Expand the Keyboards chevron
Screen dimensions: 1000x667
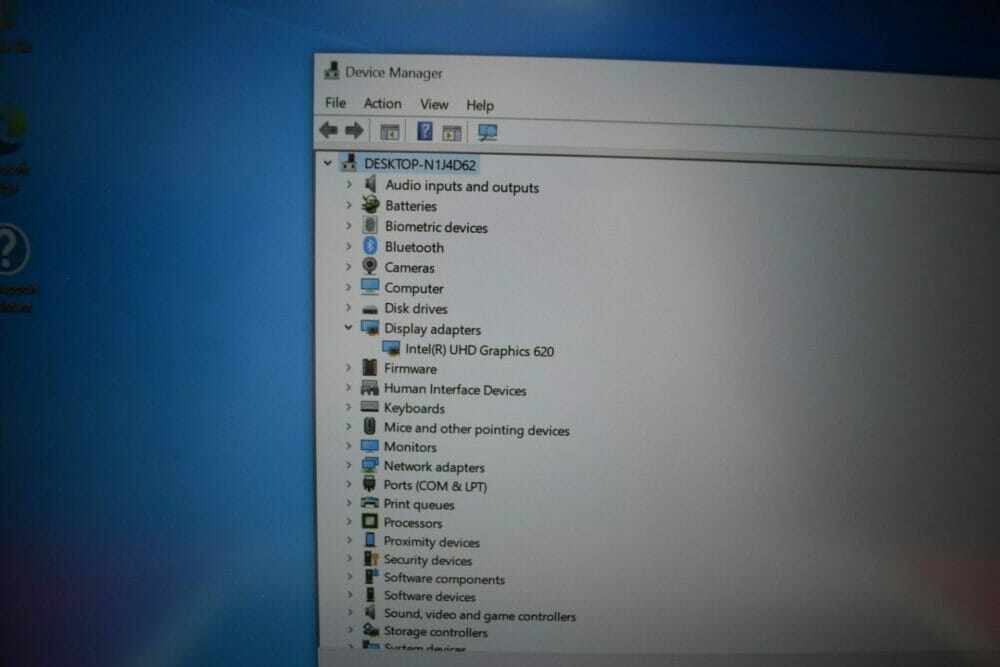[x=349, y=406]
